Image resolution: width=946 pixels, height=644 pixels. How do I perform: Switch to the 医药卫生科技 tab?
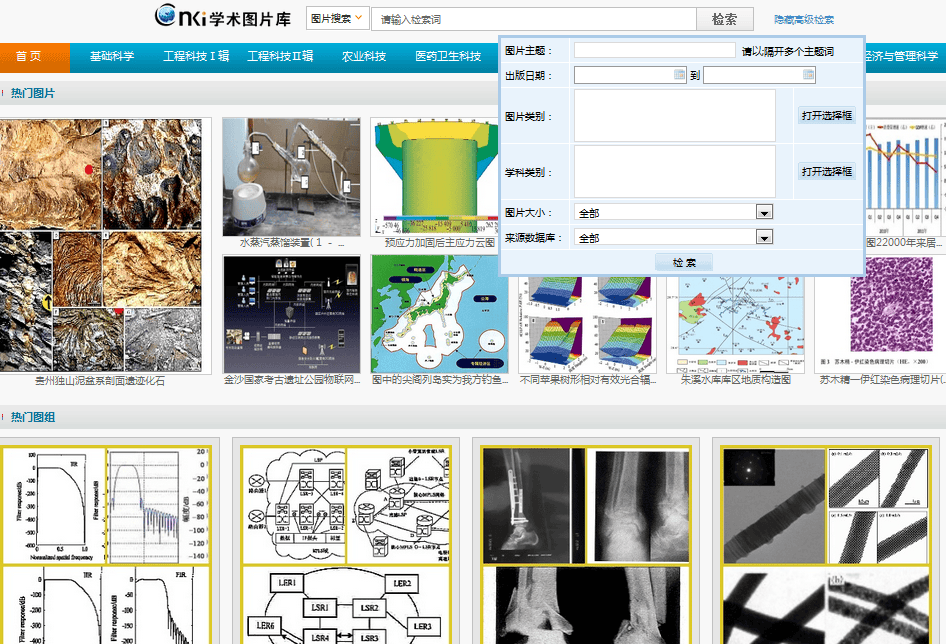pos(448,57)
